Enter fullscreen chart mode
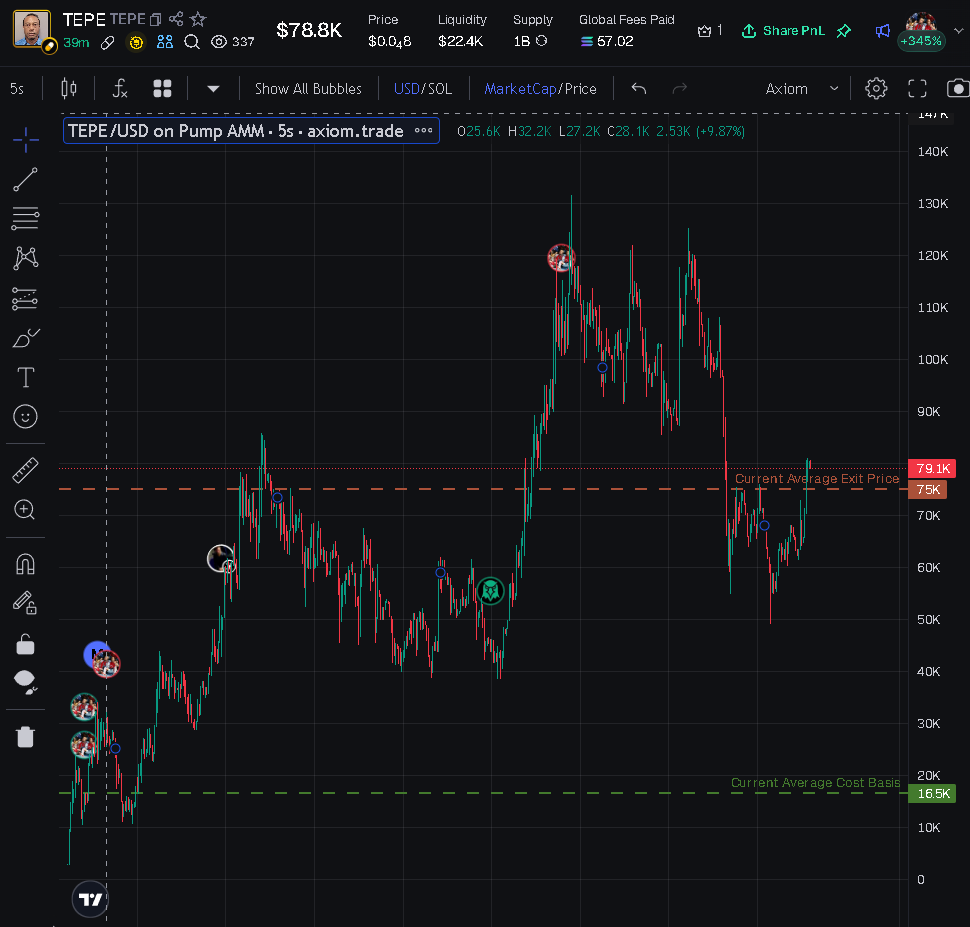 [917, 88]
